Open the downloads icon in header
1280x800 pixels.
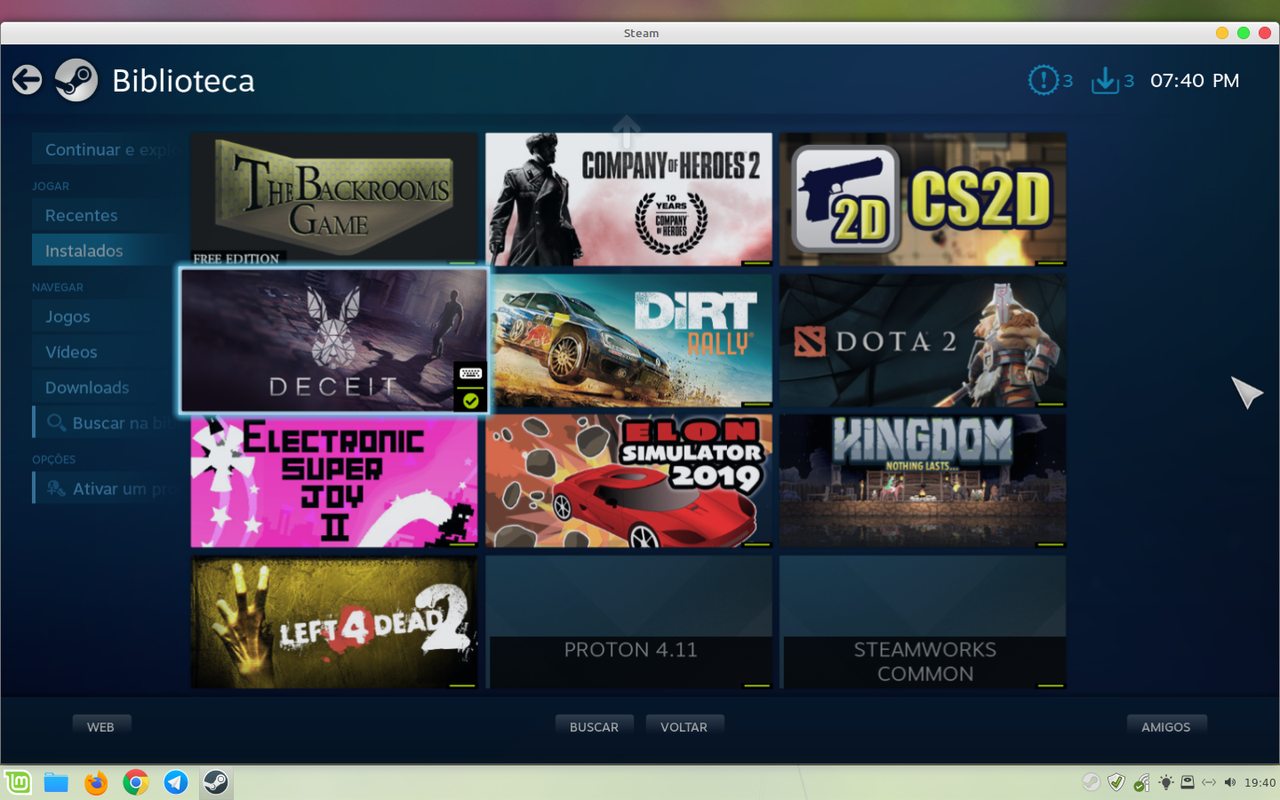1105,80
